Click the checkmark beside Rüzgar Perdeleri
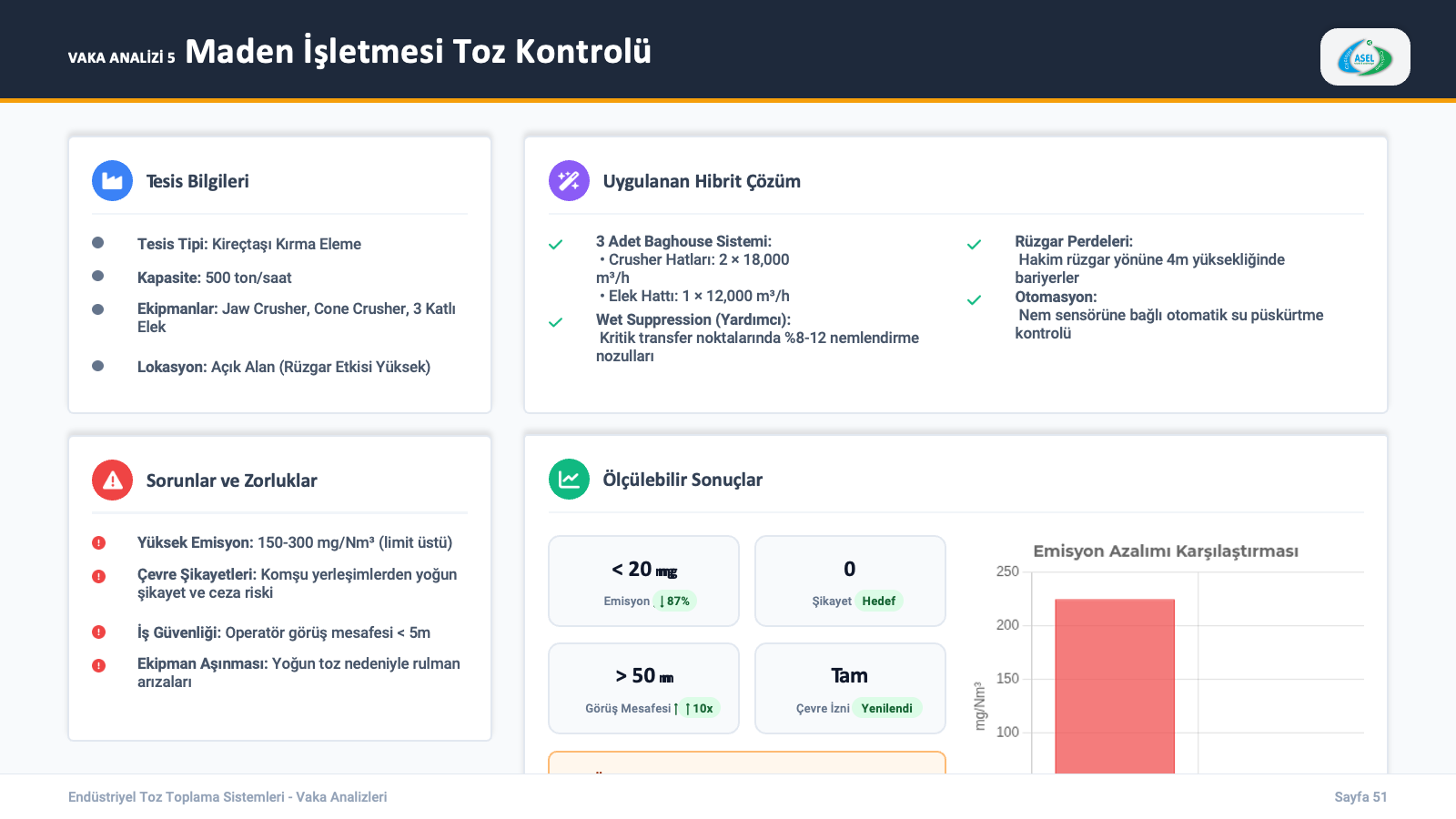The width and height of the screenshot is (1456, 819). tap(974, 245)
